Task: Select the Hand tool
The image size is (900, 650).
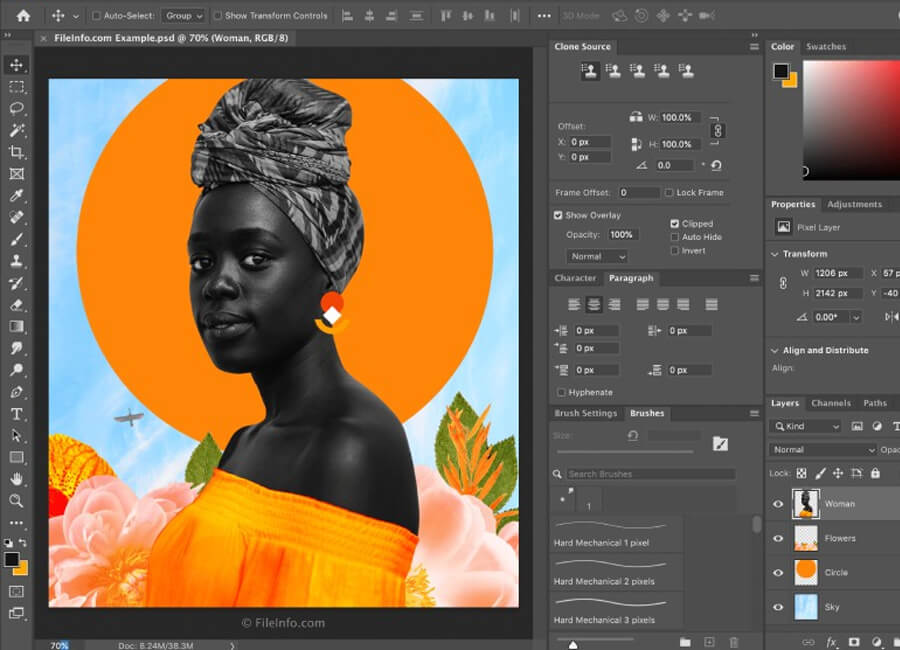Action: click(17, 479)
